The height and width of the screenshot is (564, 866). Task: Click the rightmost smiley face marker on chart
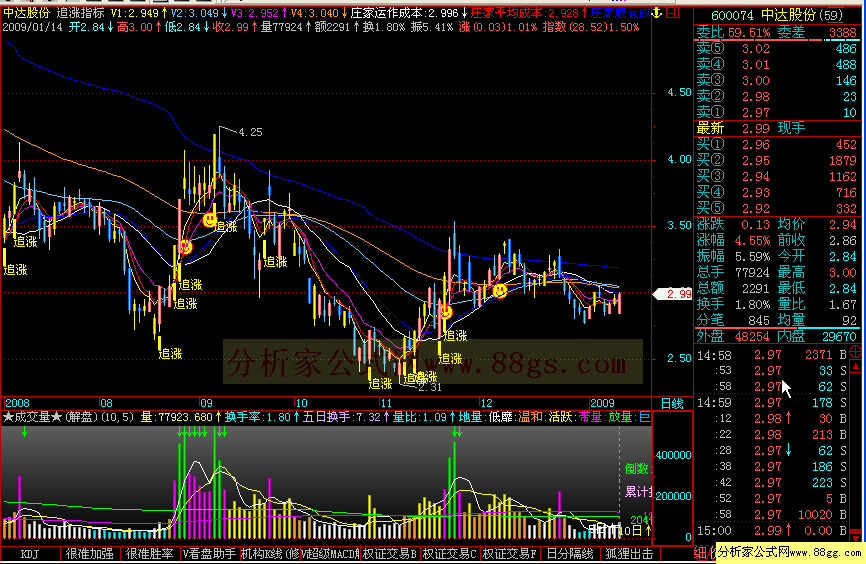(x=500, y=290)
